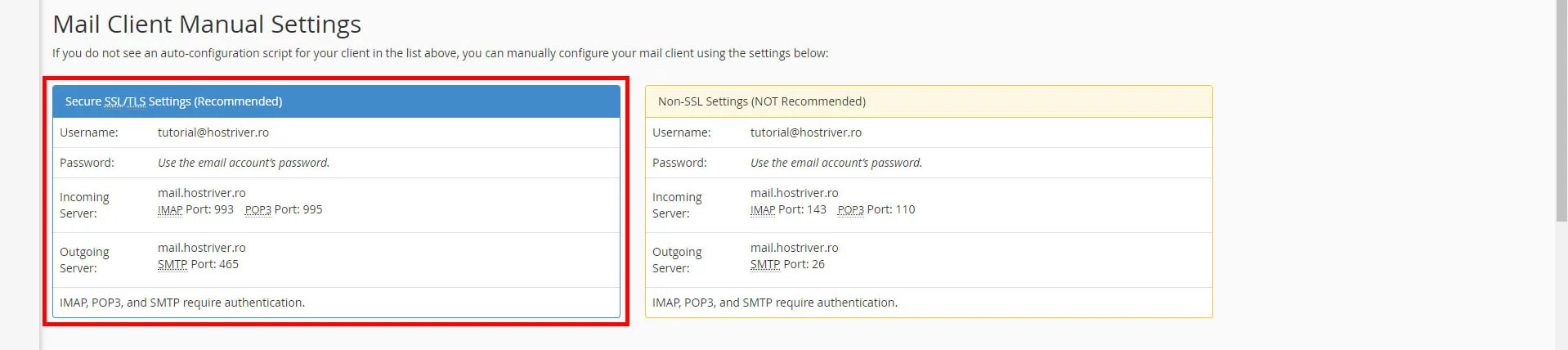
Task: Click the auto-configuration script description paragraph
Action: click(x=441, y=53)
